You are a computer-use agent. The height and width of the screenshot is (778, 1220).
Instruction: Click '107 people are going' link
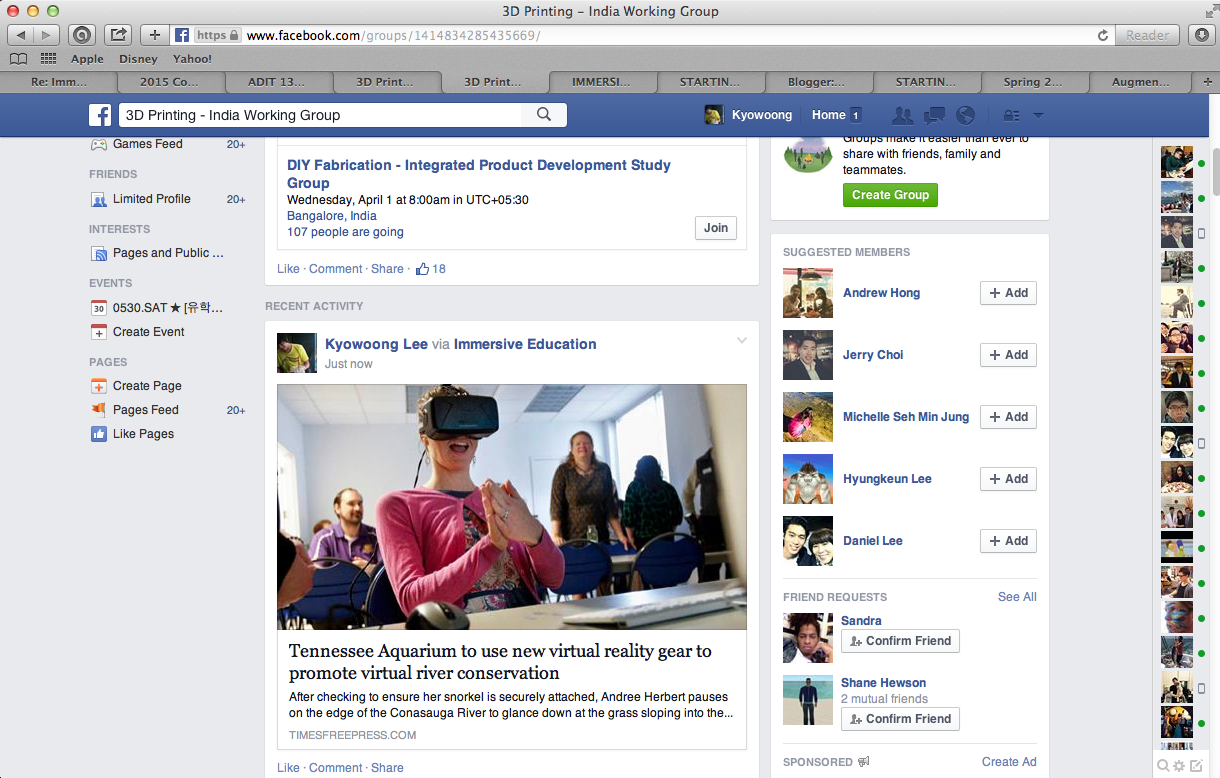click(x=345, y=232)
